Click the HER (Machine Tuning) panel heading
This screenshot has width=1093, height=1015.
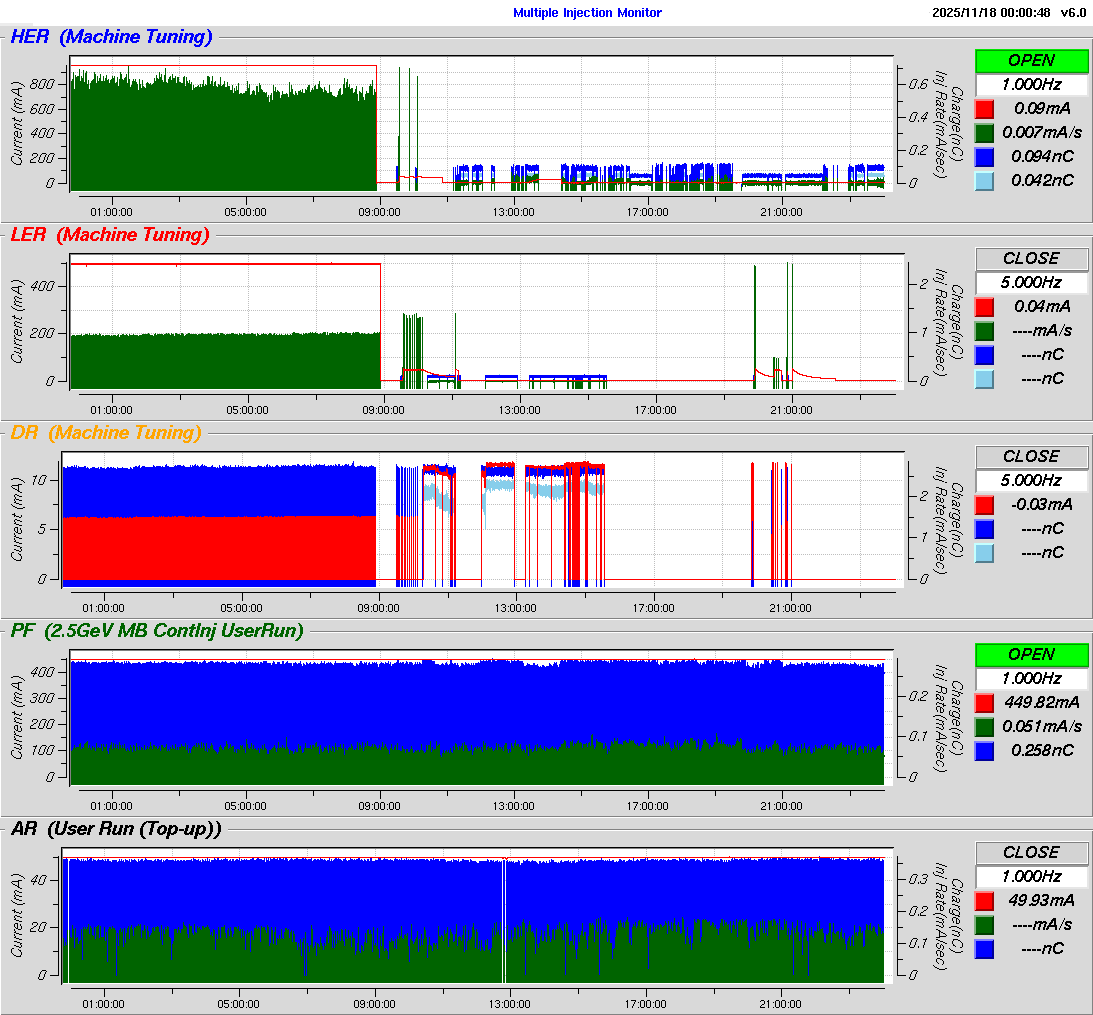click(x=111, y=37)
